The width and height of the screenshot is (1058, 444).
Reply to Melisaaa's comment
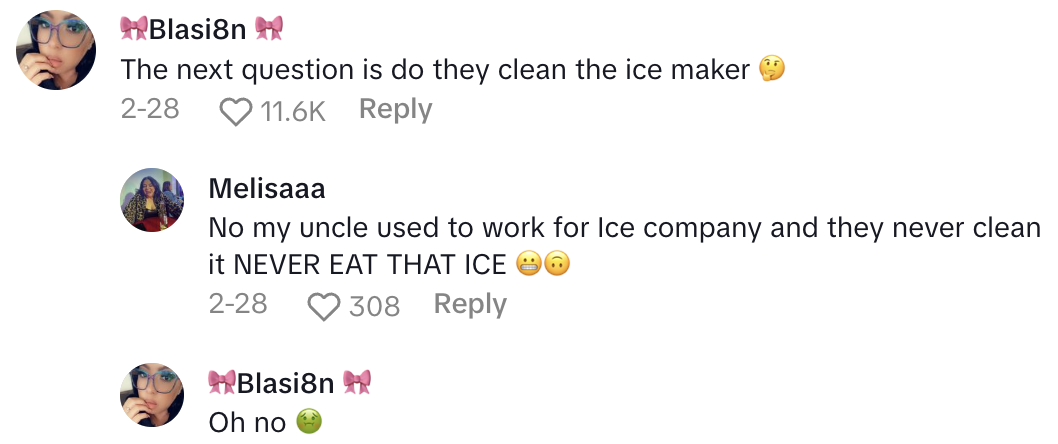point(470,305)
